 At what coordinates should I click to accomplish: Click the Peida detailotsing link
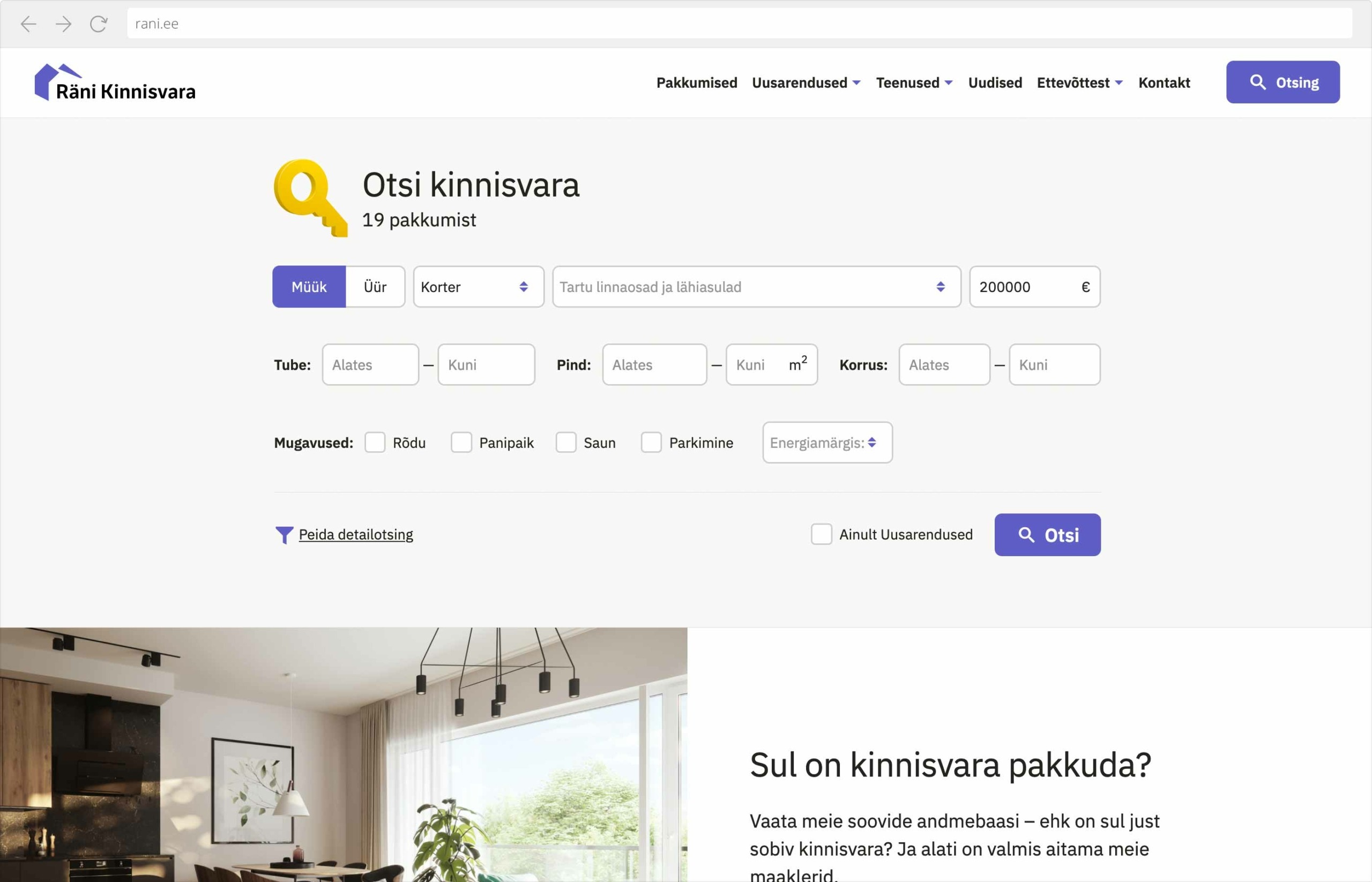[x=355, y=534]
